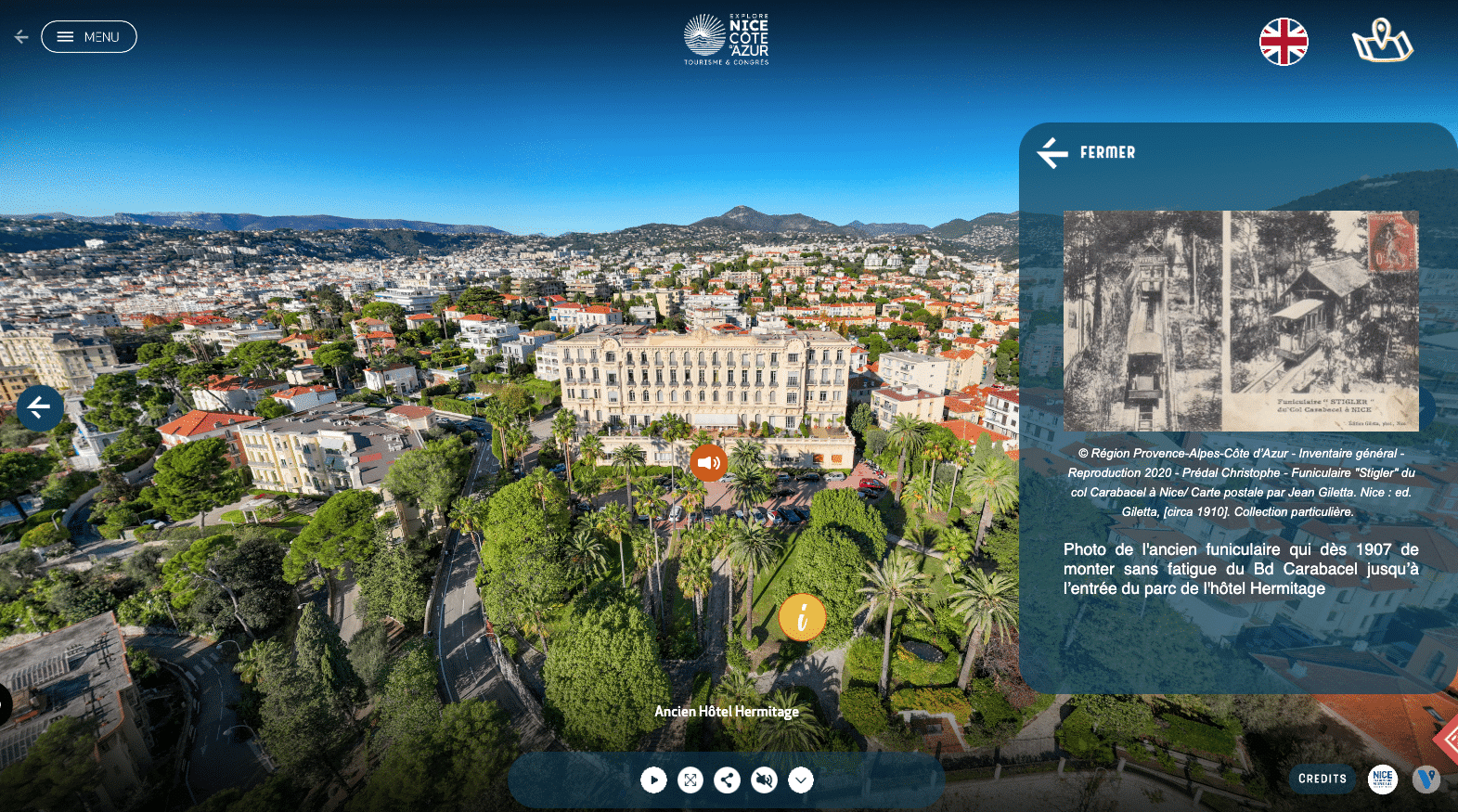This screenshot has height=812, width=1458.
Task: Close the info panel with FERMER
Action: click(x=1086, y=152)
